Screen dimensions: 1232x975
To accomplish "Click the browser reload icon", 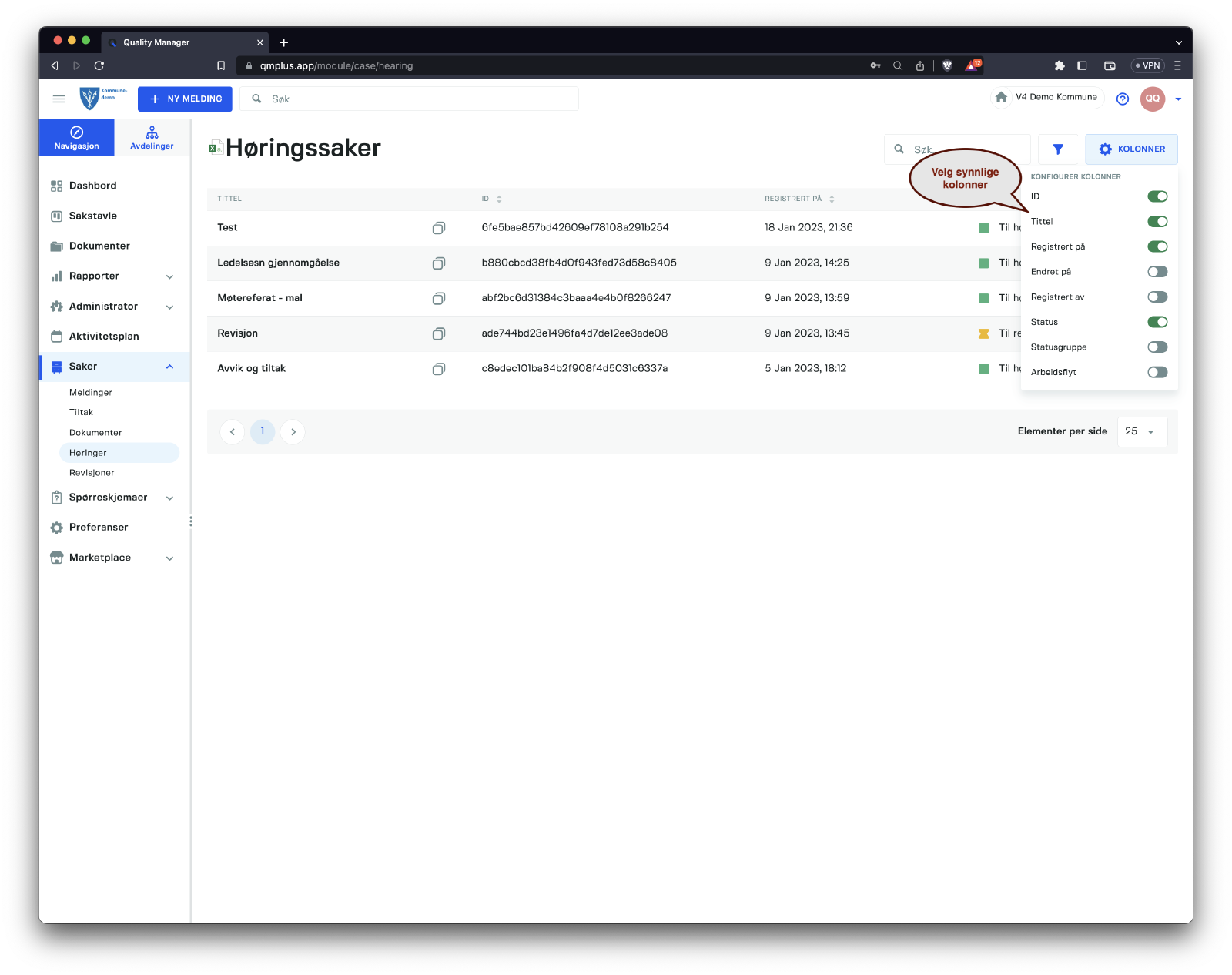I will point(99,65).
